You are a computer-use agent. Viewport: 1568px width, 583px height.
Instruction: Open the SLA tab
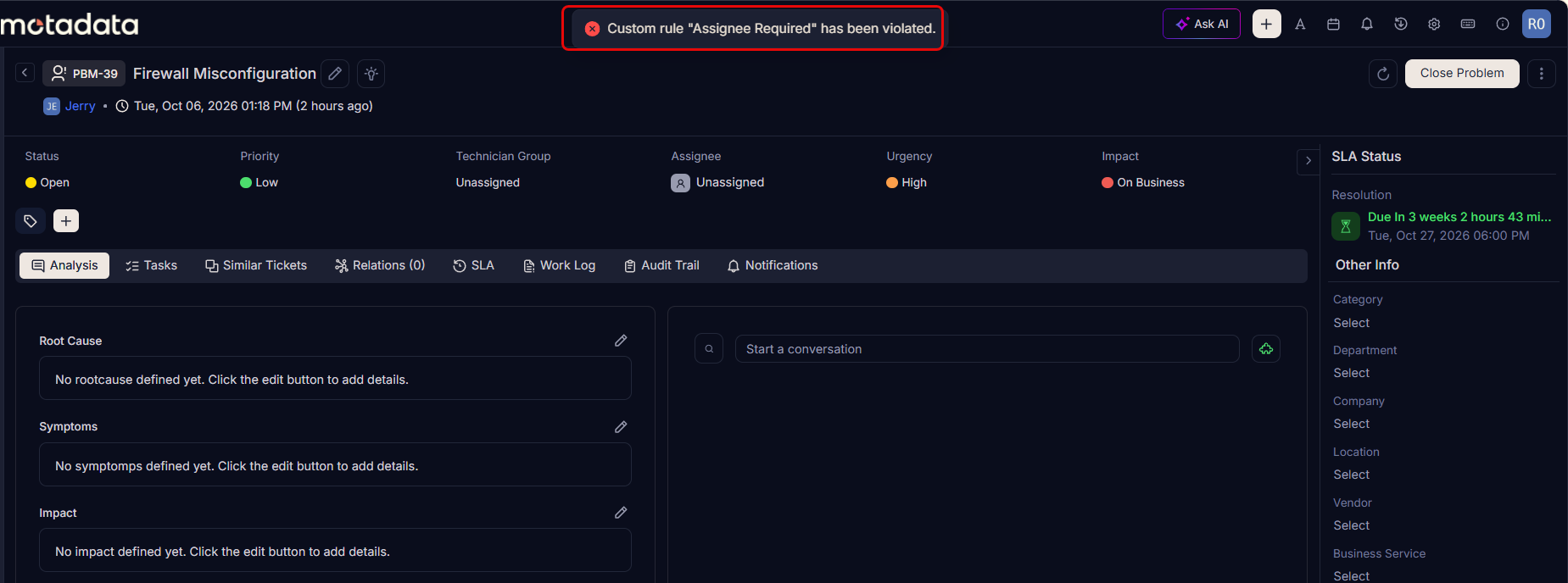(473, 265)
